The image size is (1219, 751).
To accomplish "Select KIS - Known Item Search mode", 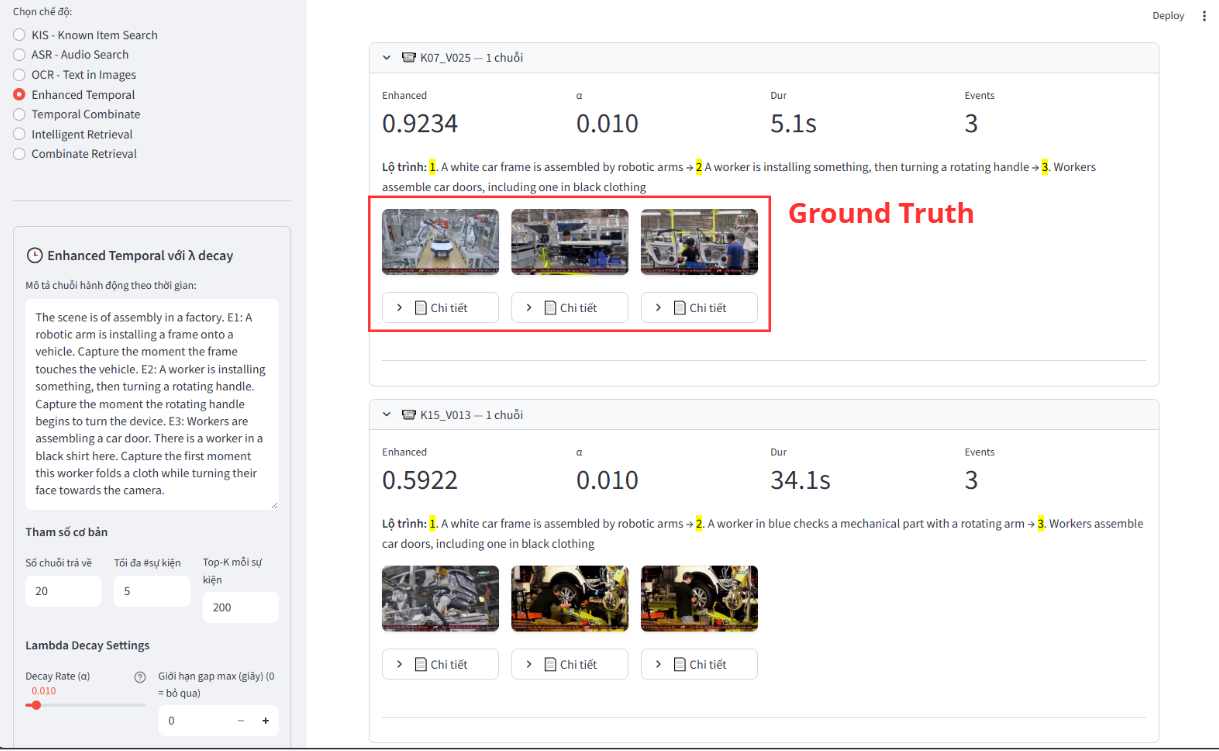I will coord(19,35).
